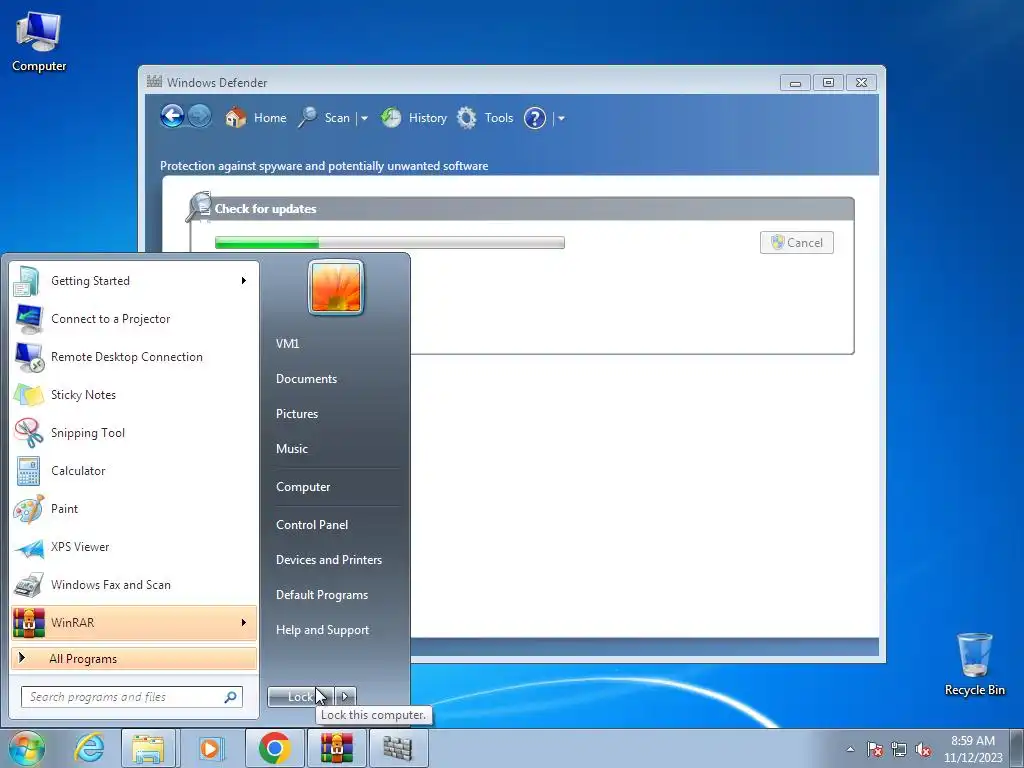Select the Recycle Bin desktop icon

tap(974, 665)
